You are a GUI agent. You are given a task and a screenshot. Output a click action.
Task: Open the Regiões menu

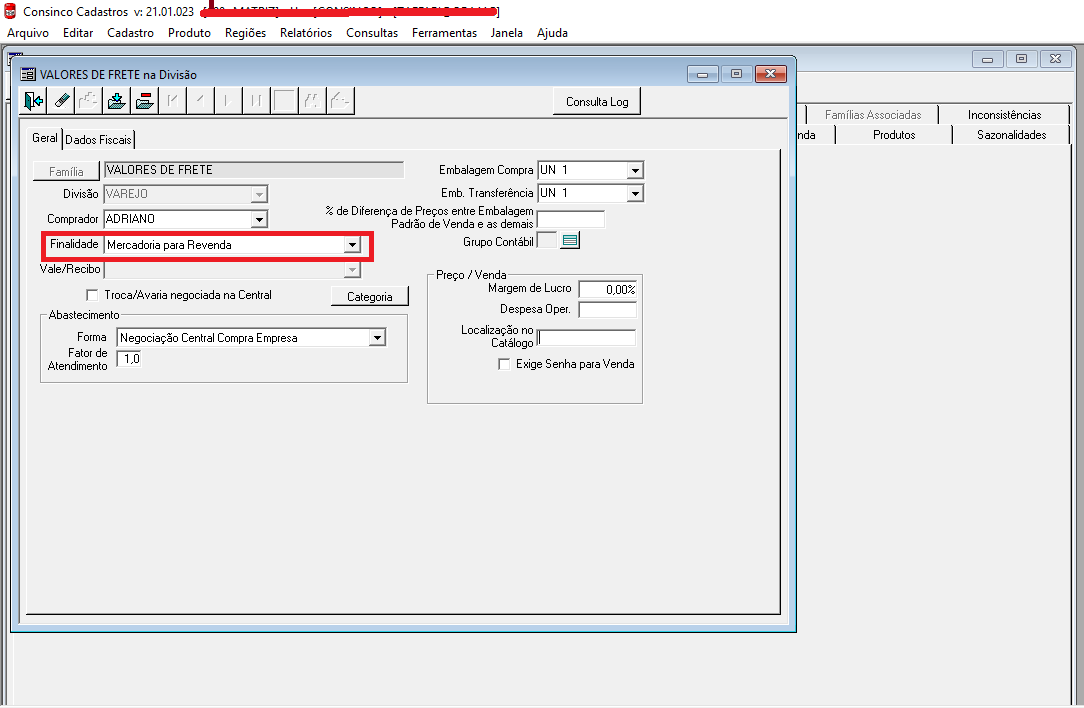[x=245, y=32]
